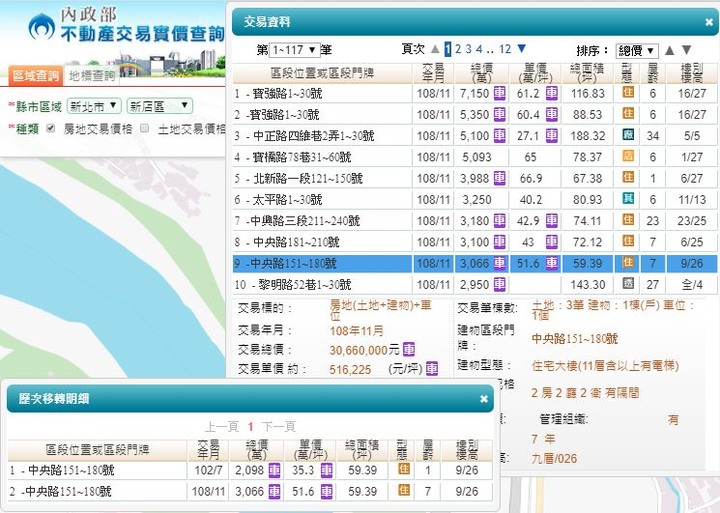Click current page 1 indicator
720x513 pixels.
(x=448, y=49)
